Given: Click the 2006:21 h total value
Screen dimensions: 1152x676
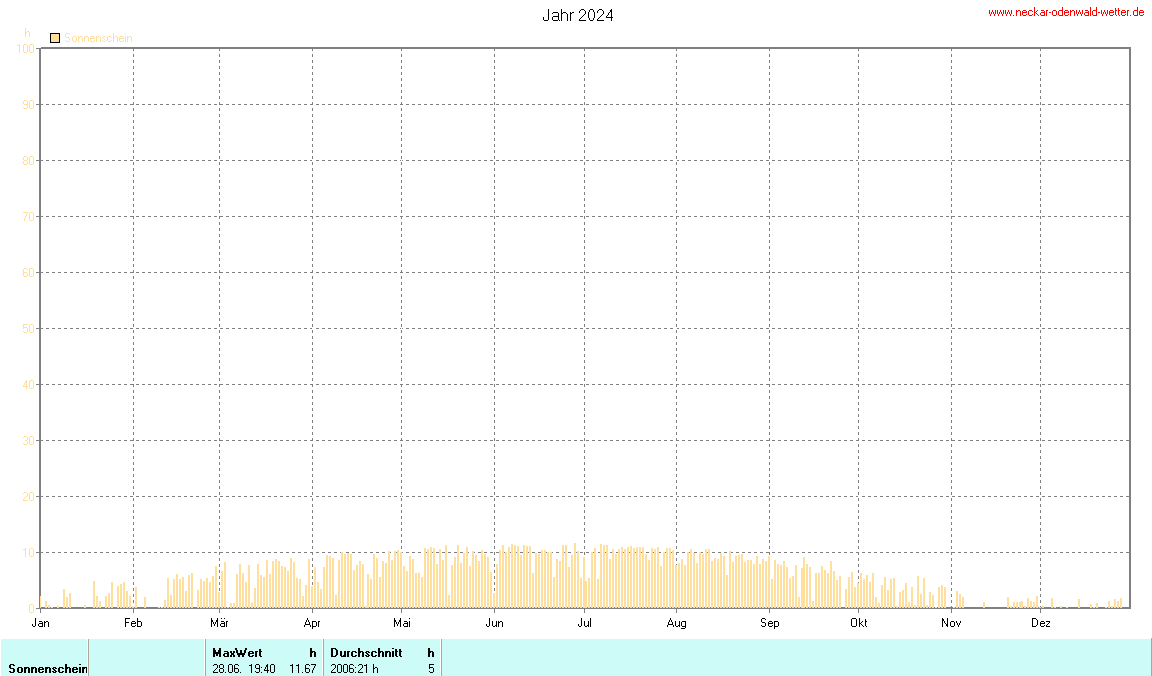Looking at the screenshot, I should click(x=354, y=668).
